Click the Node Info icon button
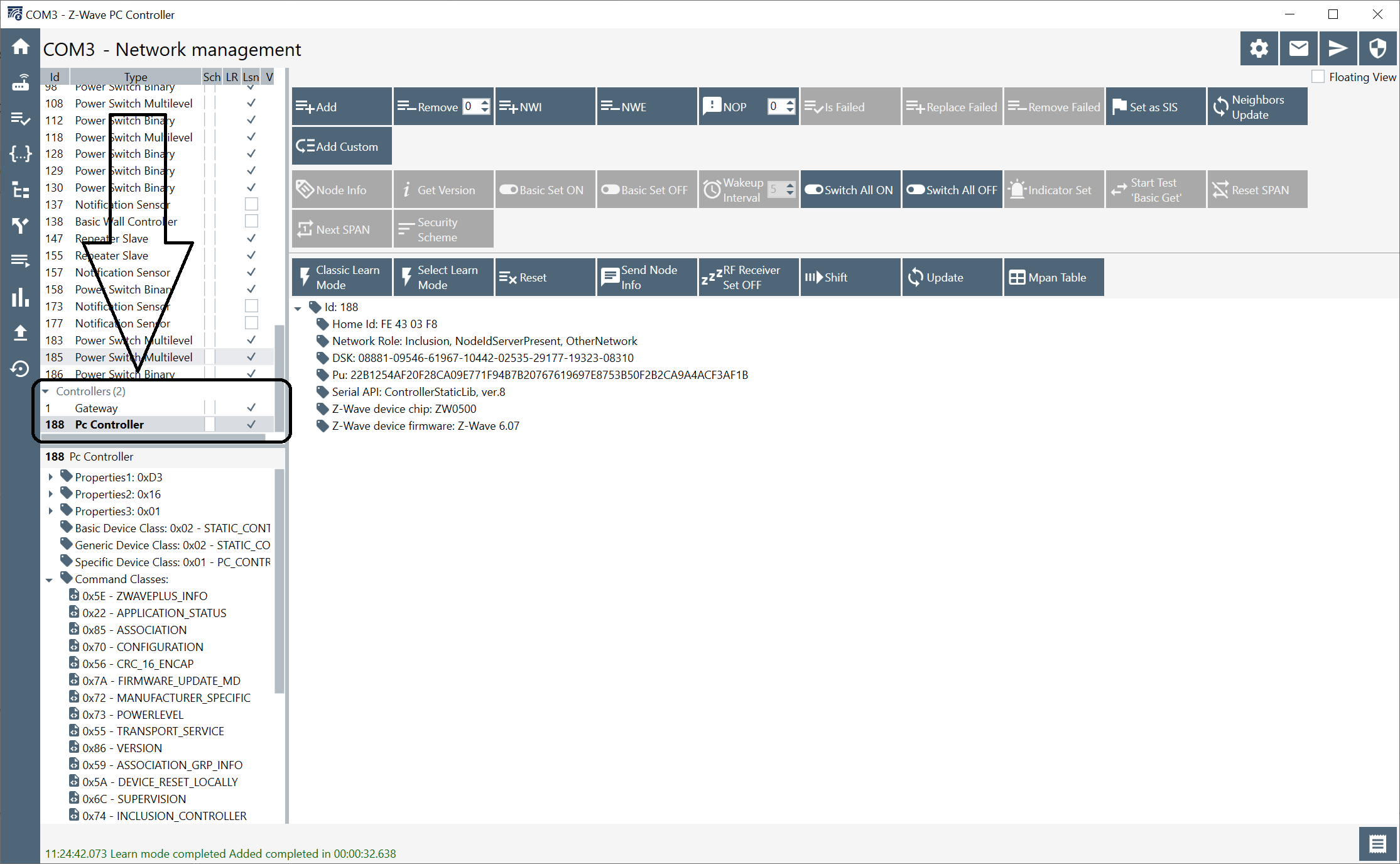Screen dimensions: 1400x864 339,189
